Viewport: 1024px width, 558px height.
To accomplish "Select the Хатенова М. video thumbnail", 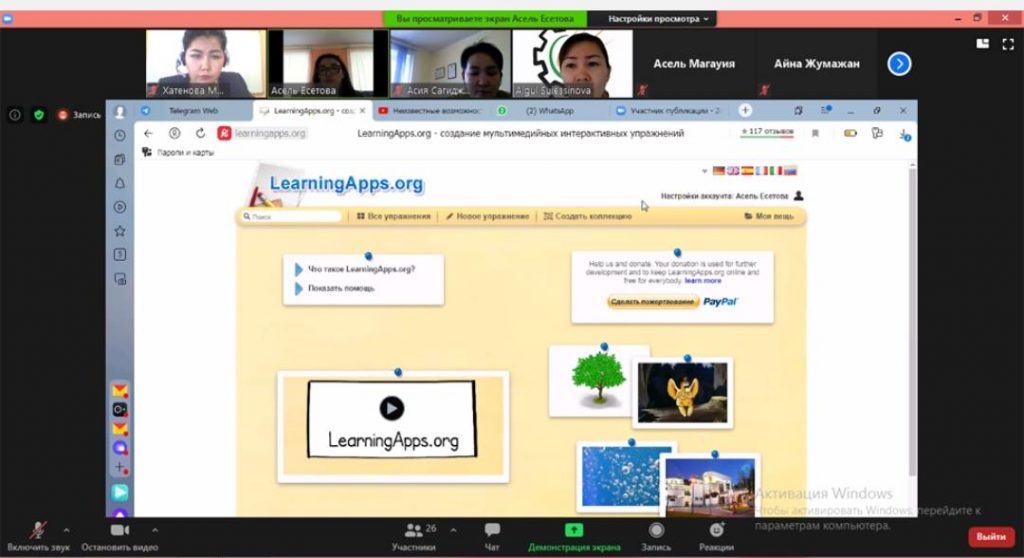I will 206,63.
